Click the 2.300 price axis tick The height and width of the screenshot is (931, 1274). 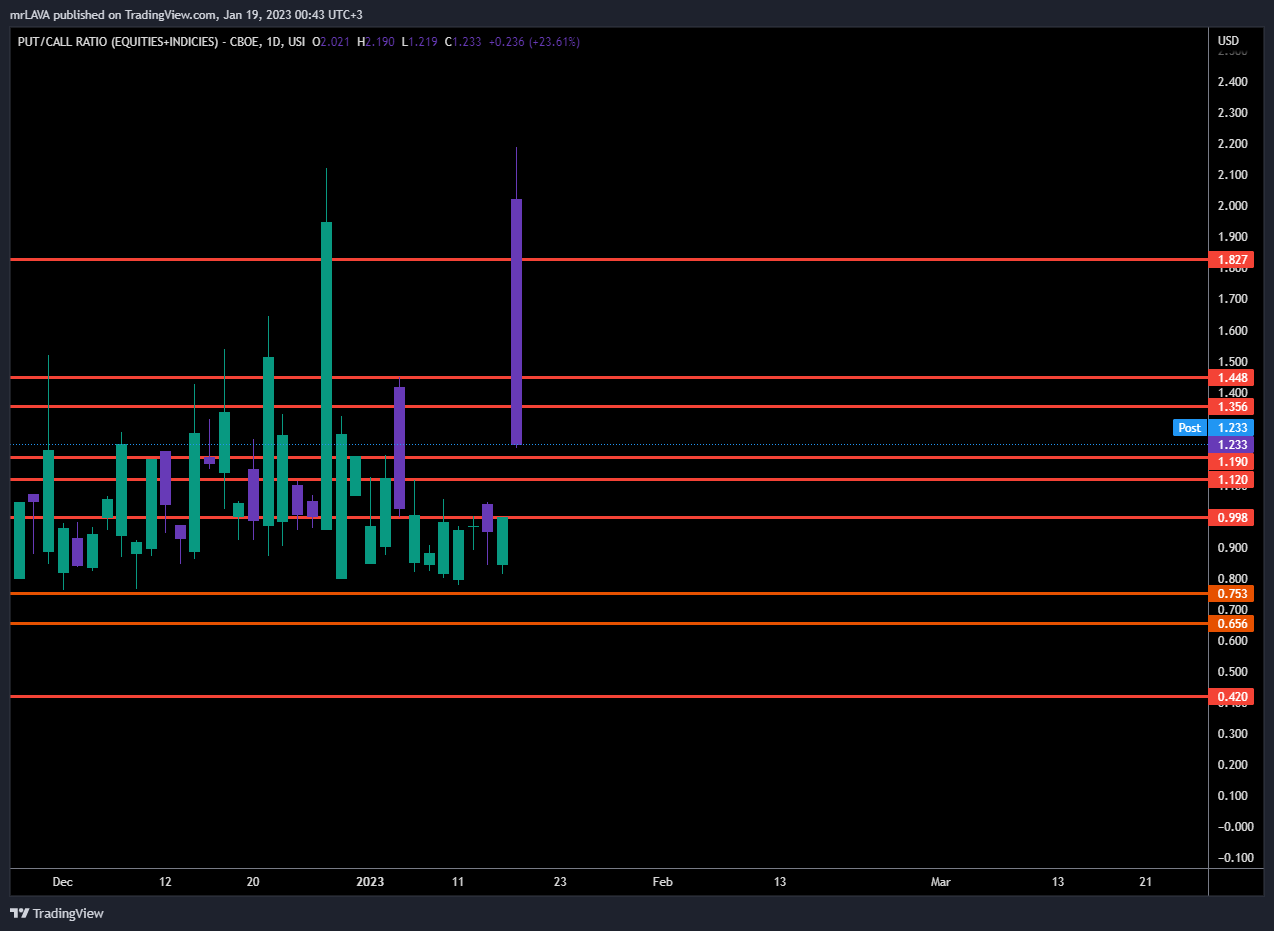[1233, 113]
